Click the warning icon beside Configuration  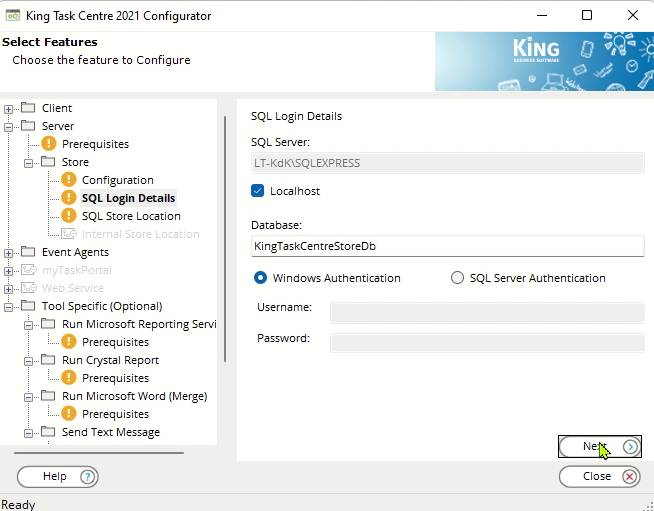[69, 180]
